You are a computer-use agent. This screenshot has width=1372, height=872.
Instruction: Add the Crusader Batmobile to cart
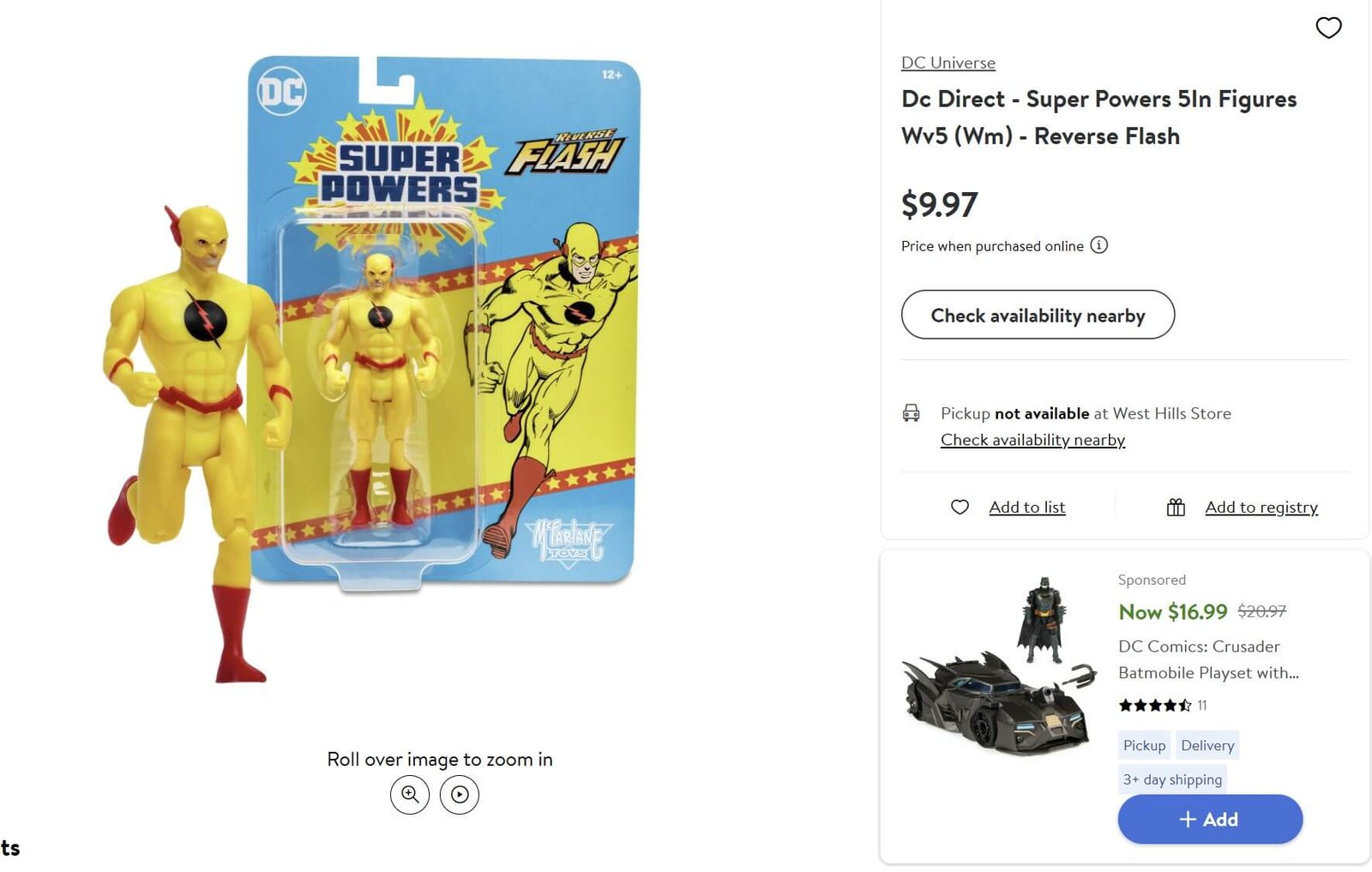click(1210, 819)
